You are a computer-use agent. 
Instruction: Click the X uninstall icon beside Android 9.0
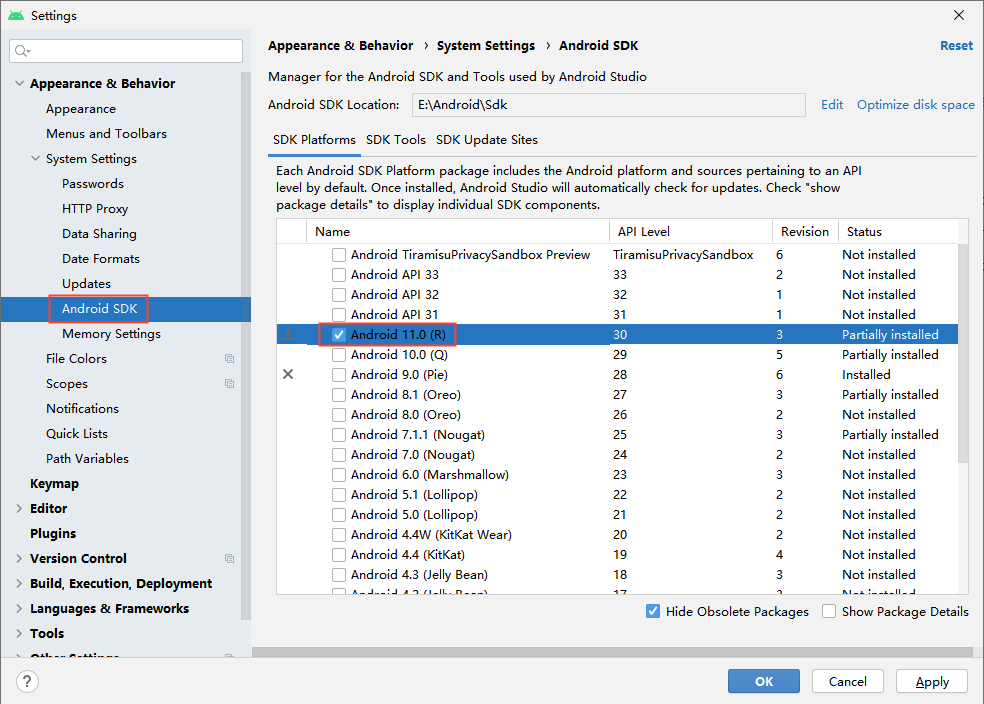coord(288,374)
